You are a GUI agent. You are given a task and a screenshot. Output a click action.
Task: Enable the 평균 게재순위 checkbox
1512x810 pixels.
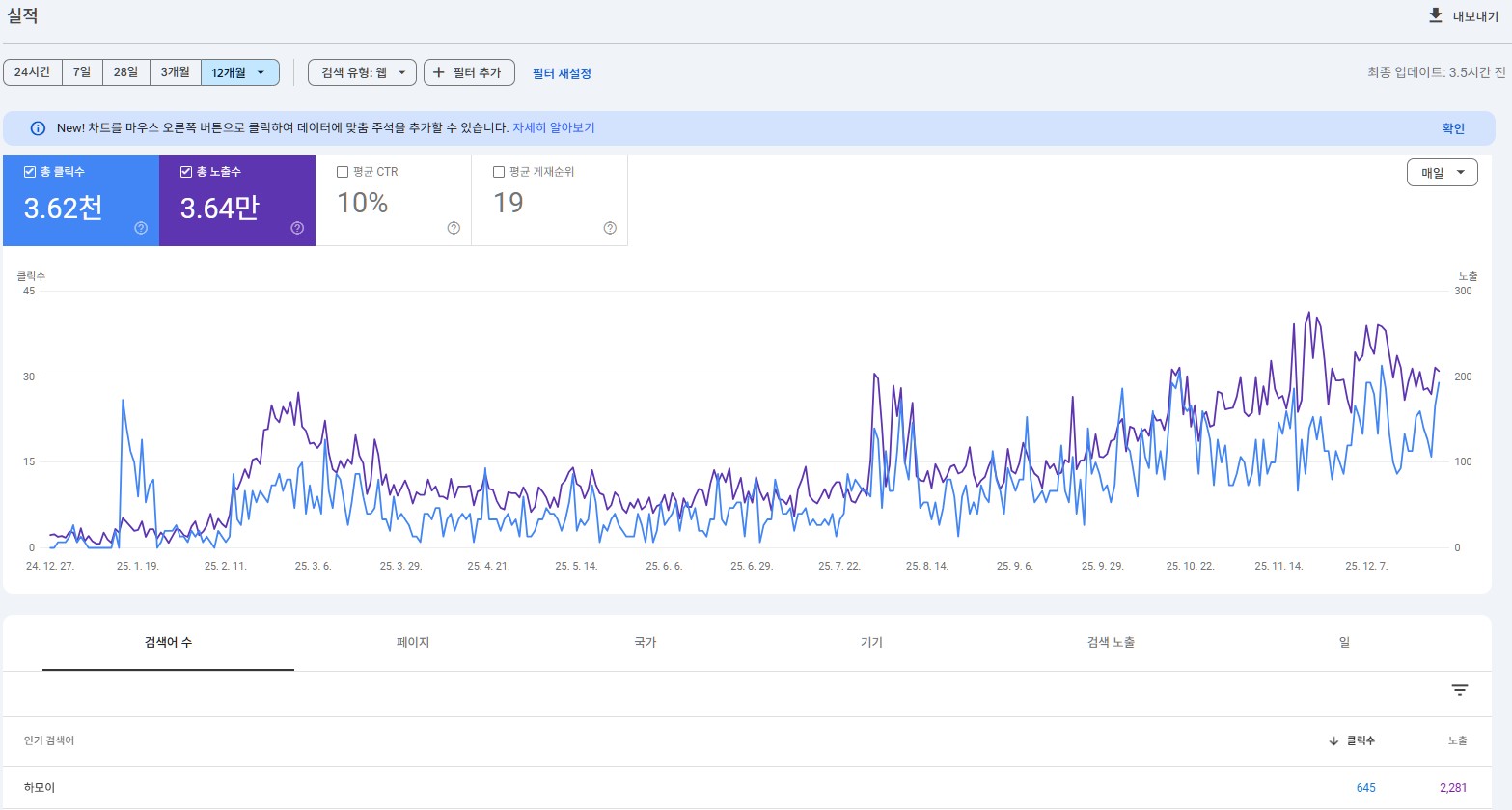[x=499, y=172]
